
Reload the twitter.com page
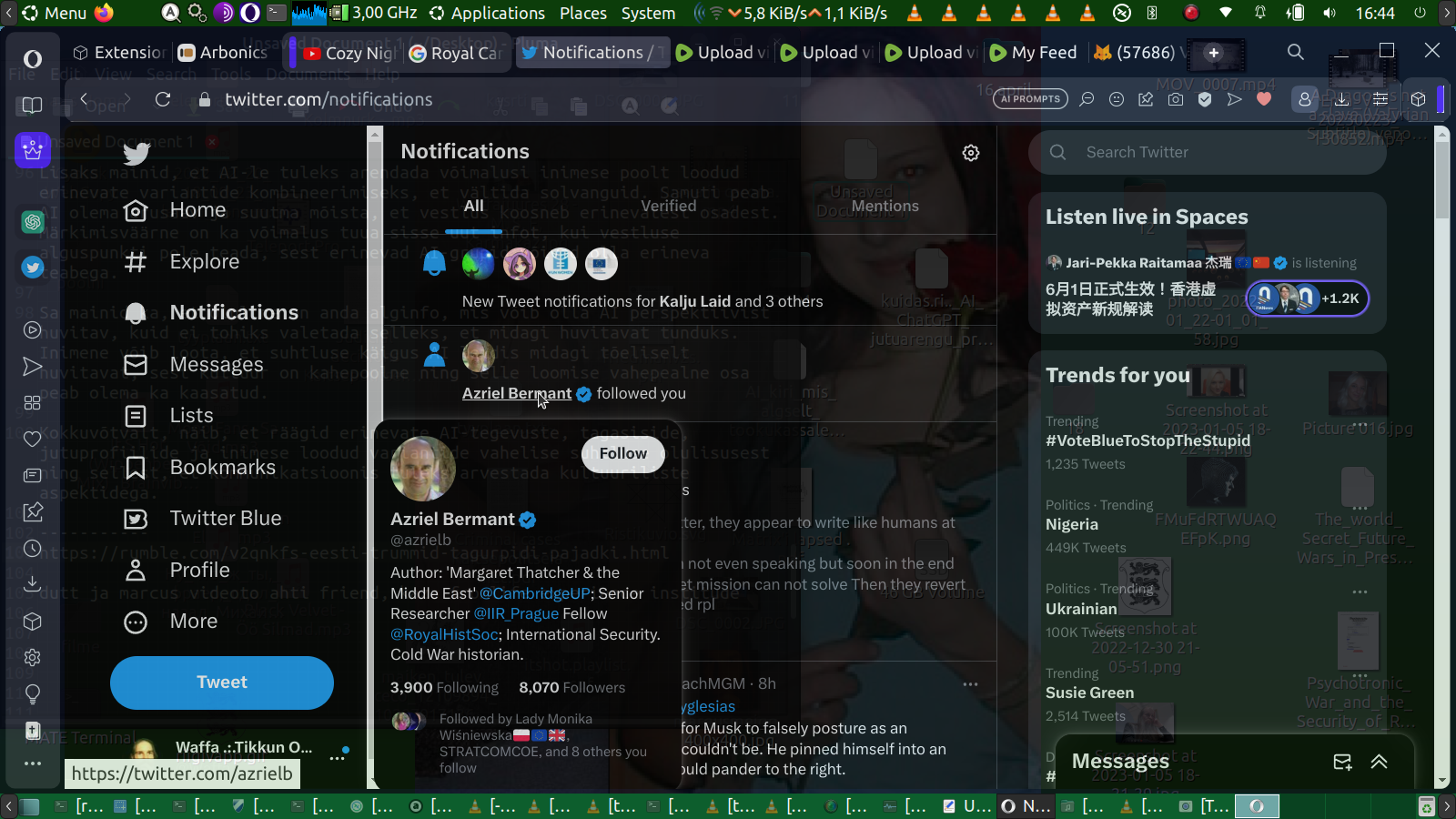(163, 99)
